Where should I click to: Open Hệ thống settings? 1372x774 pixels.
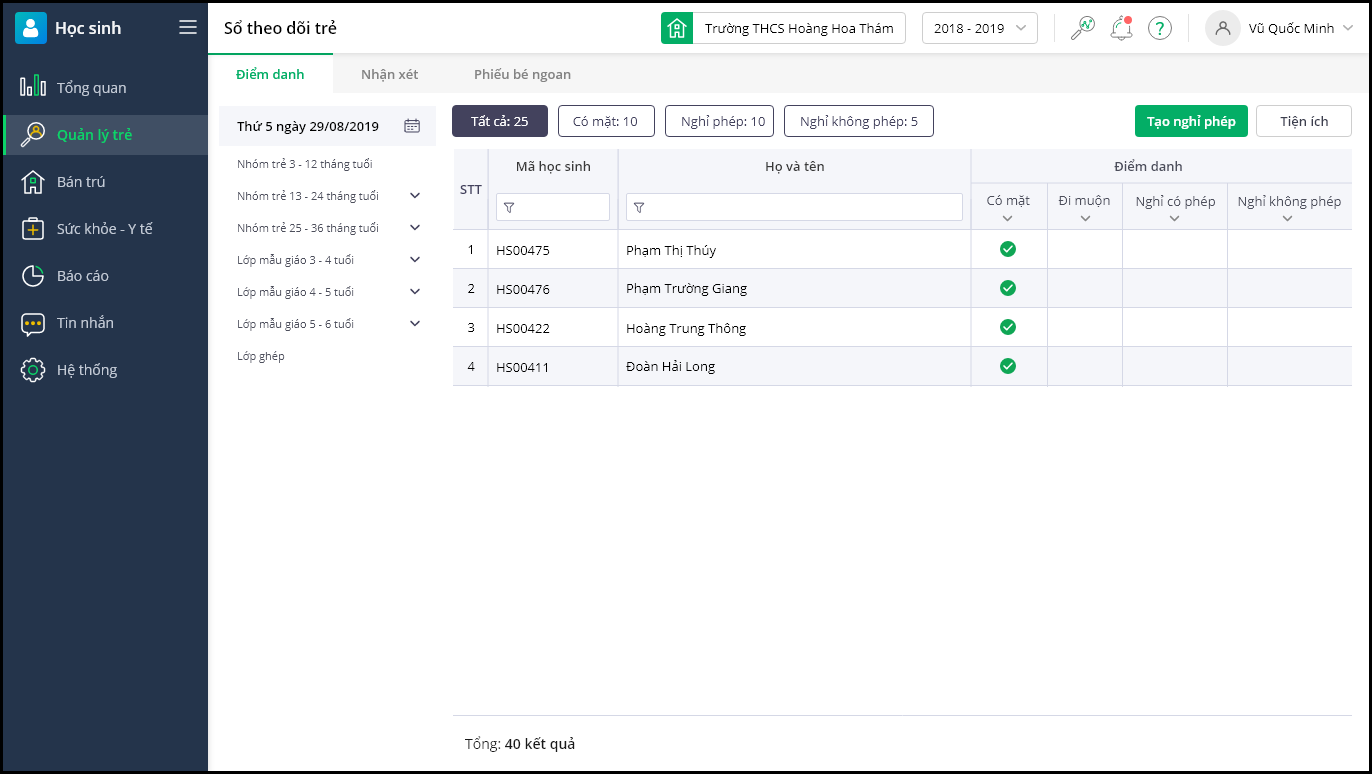tap(86, 370)
